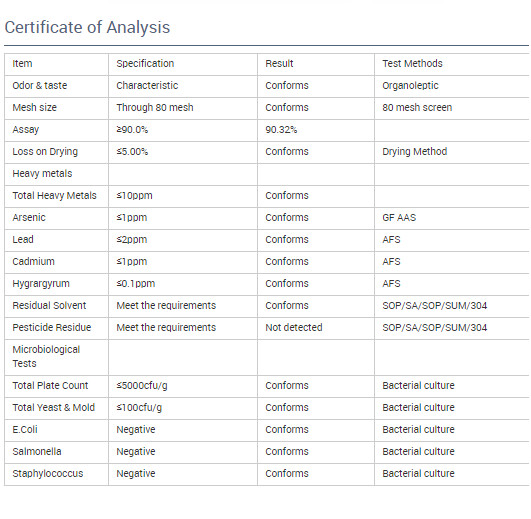The width and height of the screenshot is (531, 519).
Task: Click the Mesh size cell
Action: point(35,108)
